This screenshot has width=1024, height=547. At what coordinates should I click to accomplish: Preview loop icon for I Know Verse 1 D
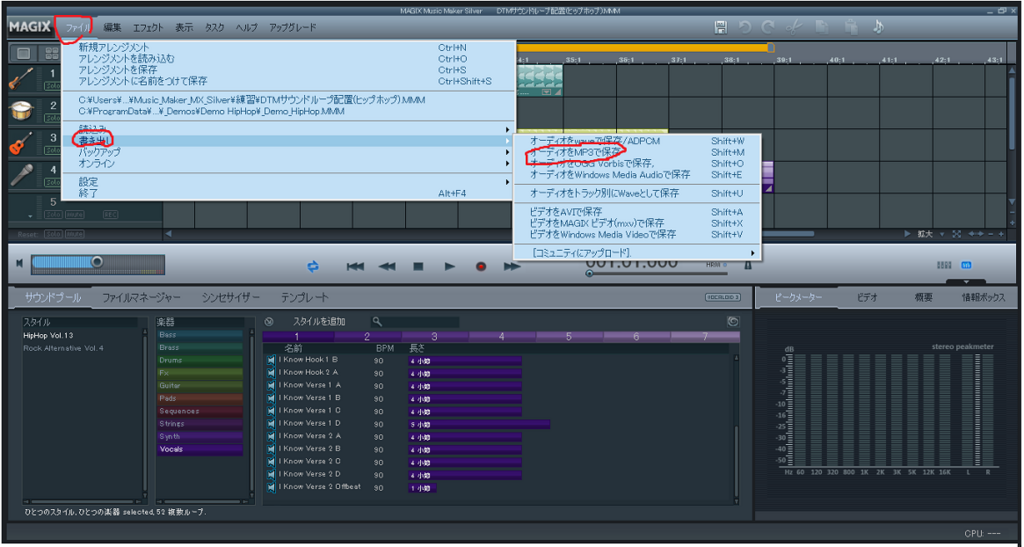(271, 424)
